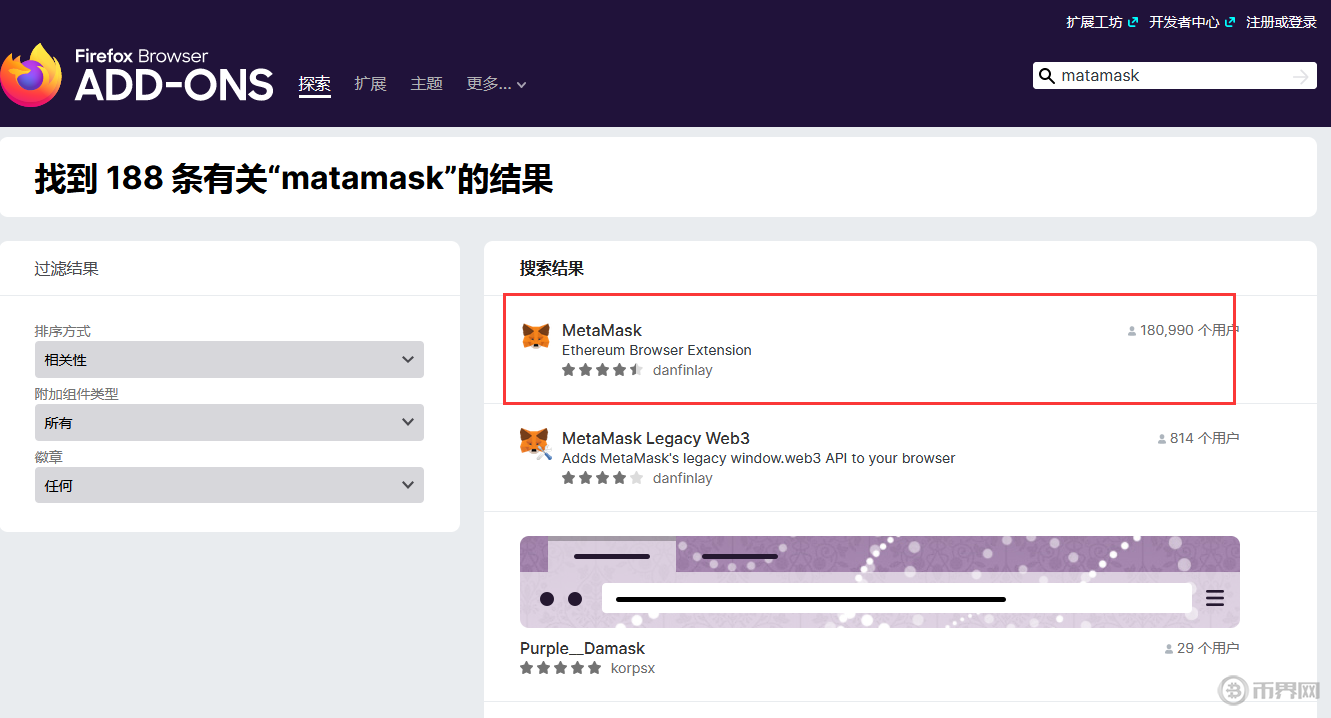Open the 扩展工坊 link

click(x=1094, y=22)
